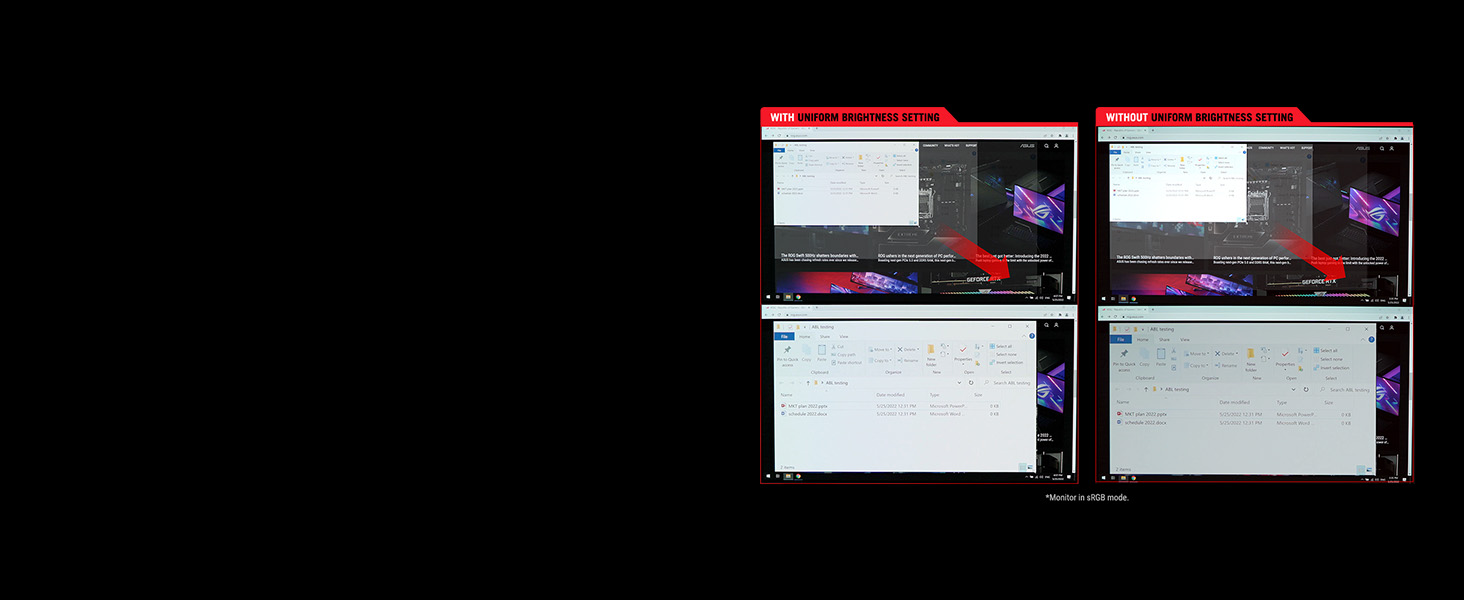This screenshot has width=1464, height=600.
Task: Click Start button in WITH panel's small-Explorer screen
Action: pyautogui.click(x=768, y=297)
